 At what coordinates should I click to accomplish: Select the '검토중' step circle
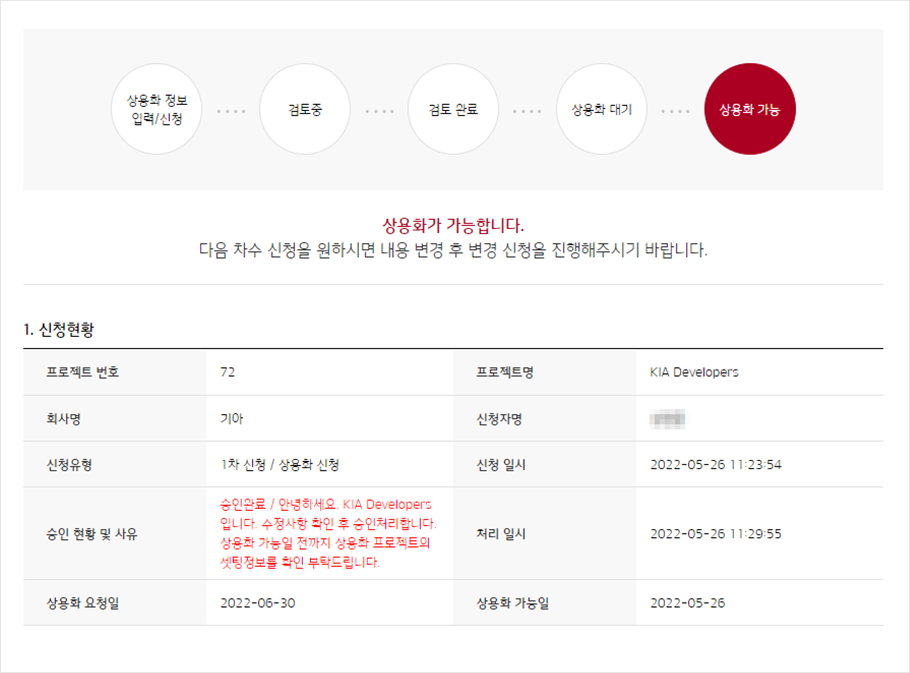(304, 109)
